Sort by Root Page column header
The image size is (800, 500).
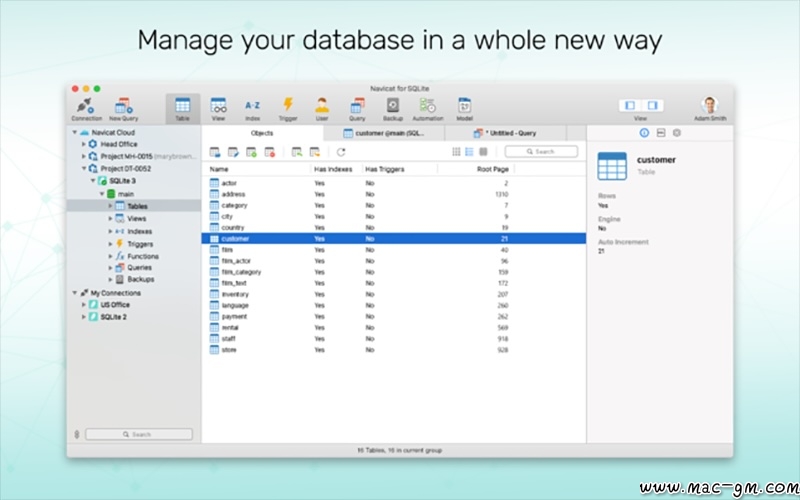click(x=476, y=169)
